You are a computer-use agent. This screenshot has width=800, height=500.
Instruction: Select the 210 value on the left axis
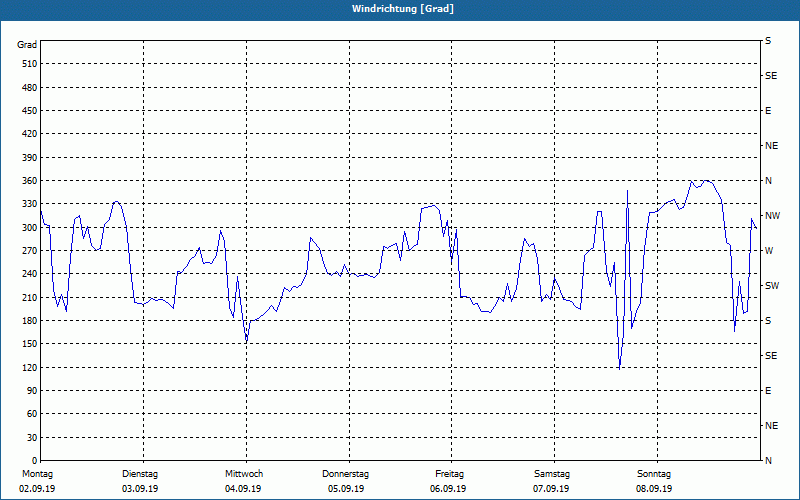[x=30, y=297]
